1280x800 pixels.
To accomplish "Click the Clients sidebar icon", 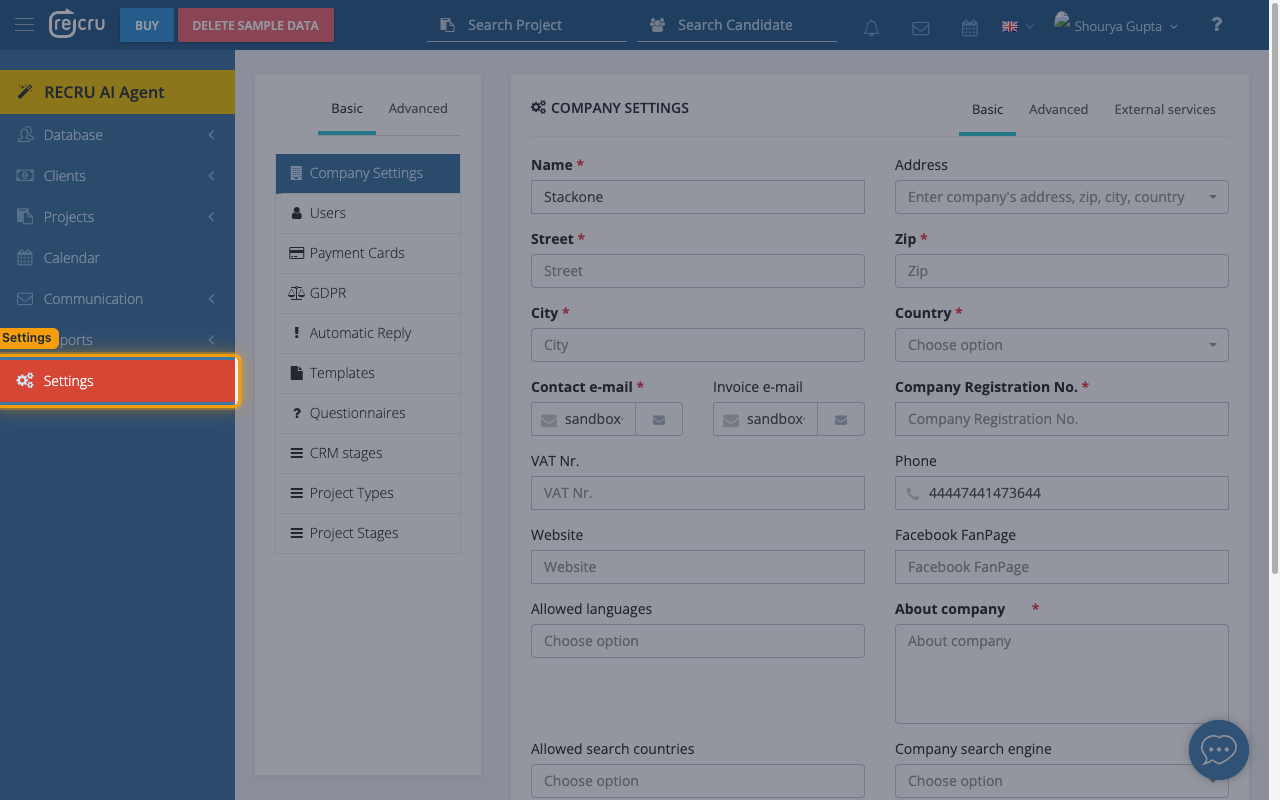I will 26,175.
